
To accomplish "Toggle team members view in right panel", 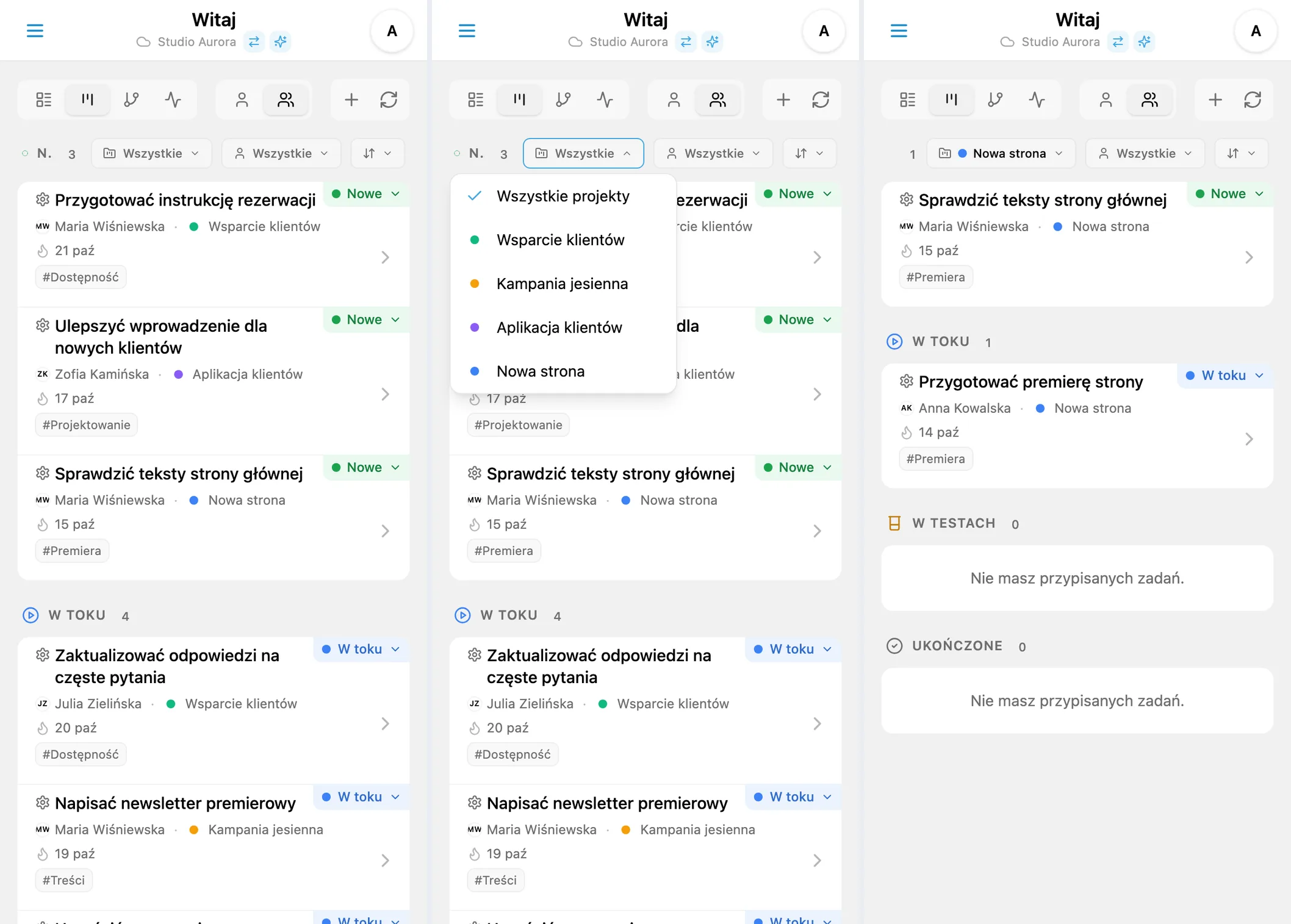I will (x=1149, y=99).
